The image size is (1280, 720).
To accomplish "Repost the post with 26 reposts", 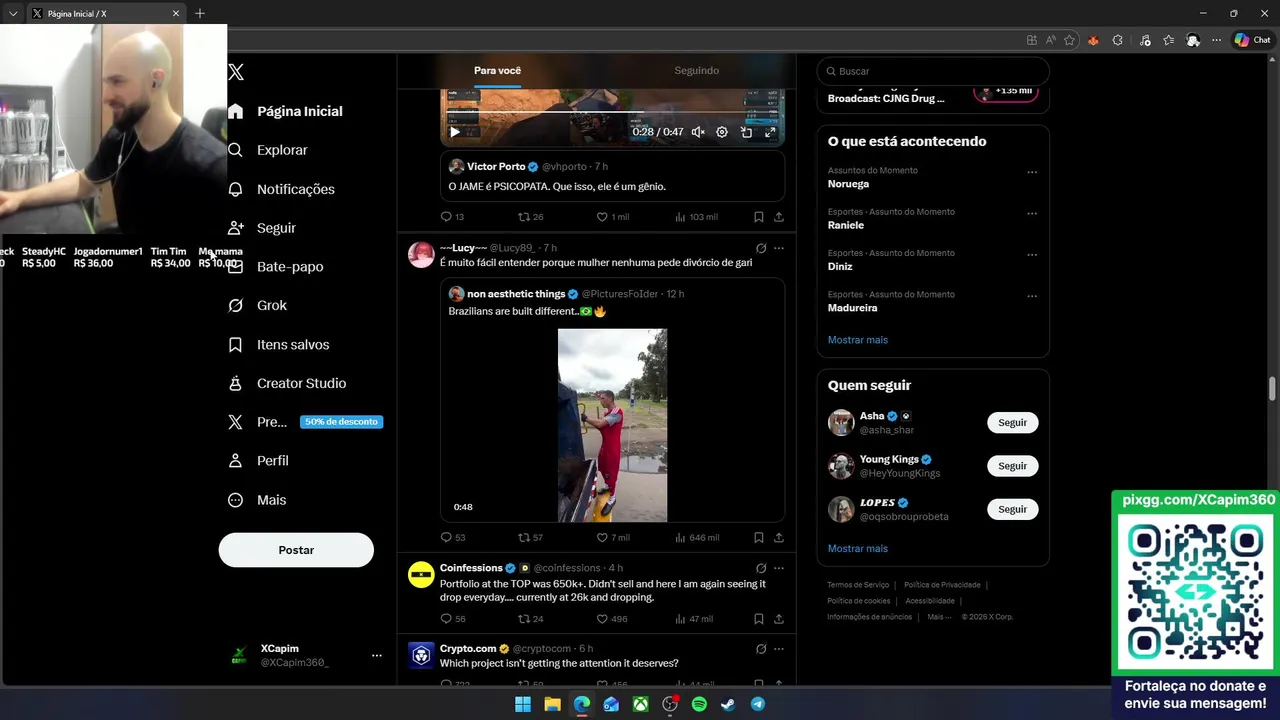I will tap(530, 216).
